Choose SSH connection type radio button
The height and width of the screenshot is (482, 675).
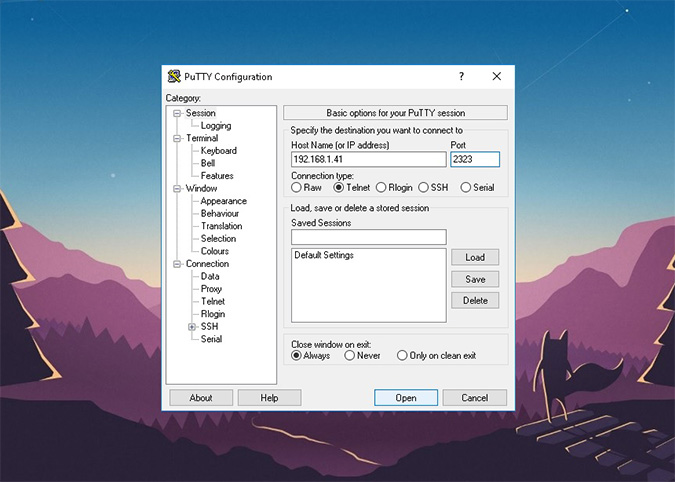tap(424, 187)
